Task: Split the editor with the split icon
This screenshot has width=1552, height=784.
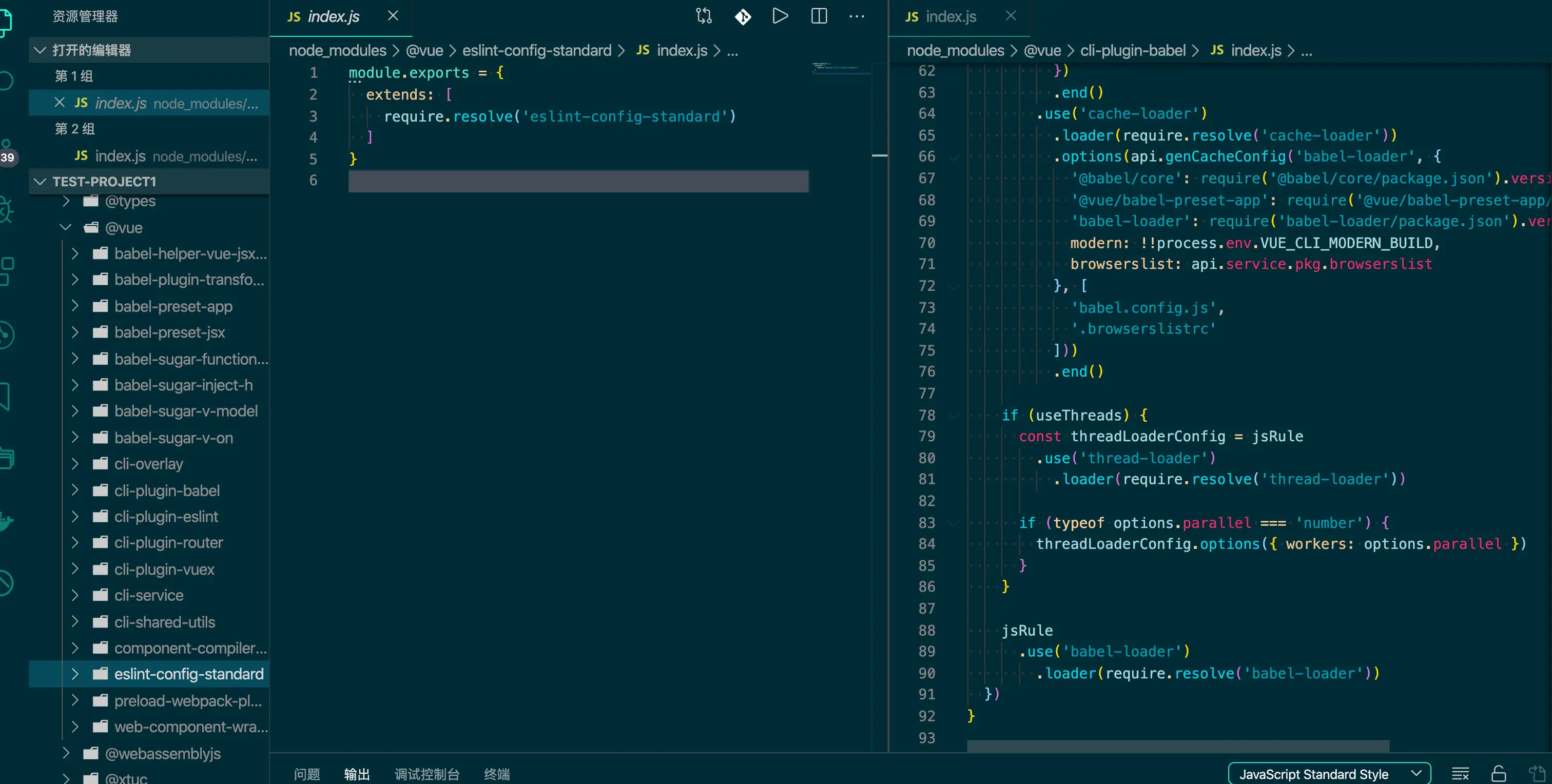Action: click(819, 16)
